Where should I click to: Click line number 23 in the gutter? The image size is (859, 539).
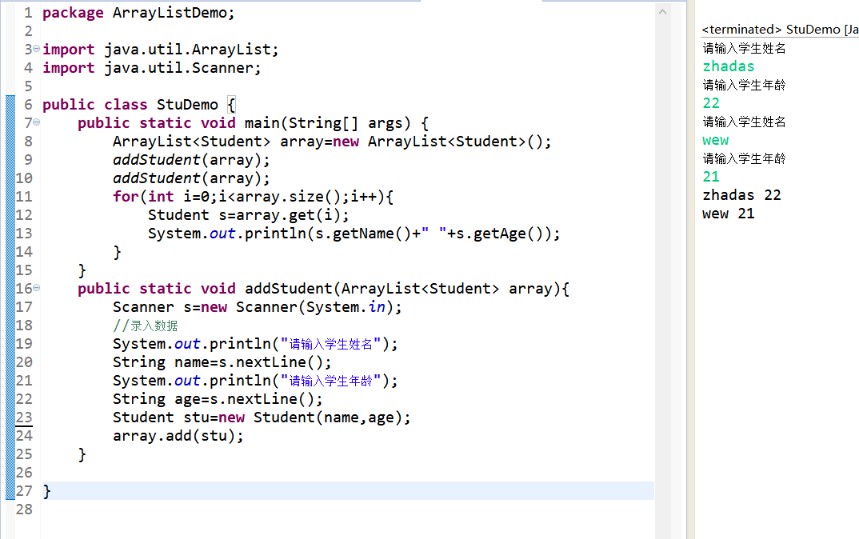(x=24, y=417)
